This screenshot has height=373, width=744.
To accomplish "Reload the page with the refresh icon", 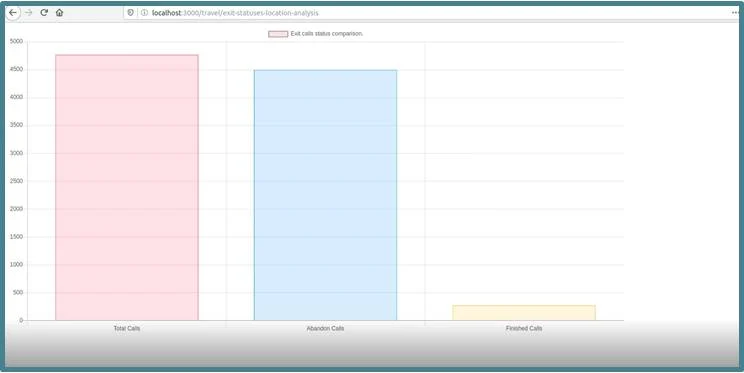I will click(x=44, y=13).
